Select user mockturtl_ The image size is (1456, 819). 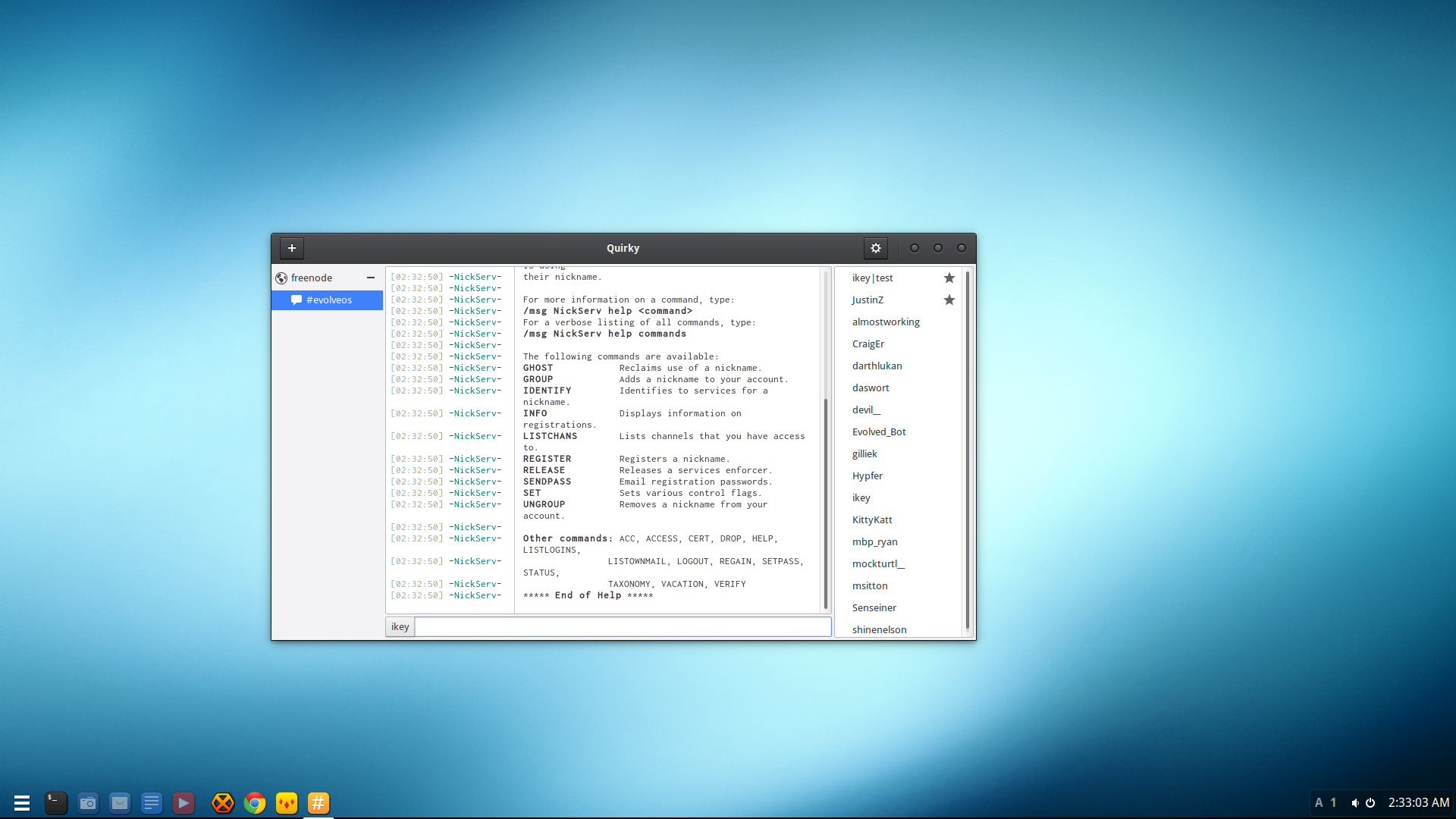(x=899, y=563)
